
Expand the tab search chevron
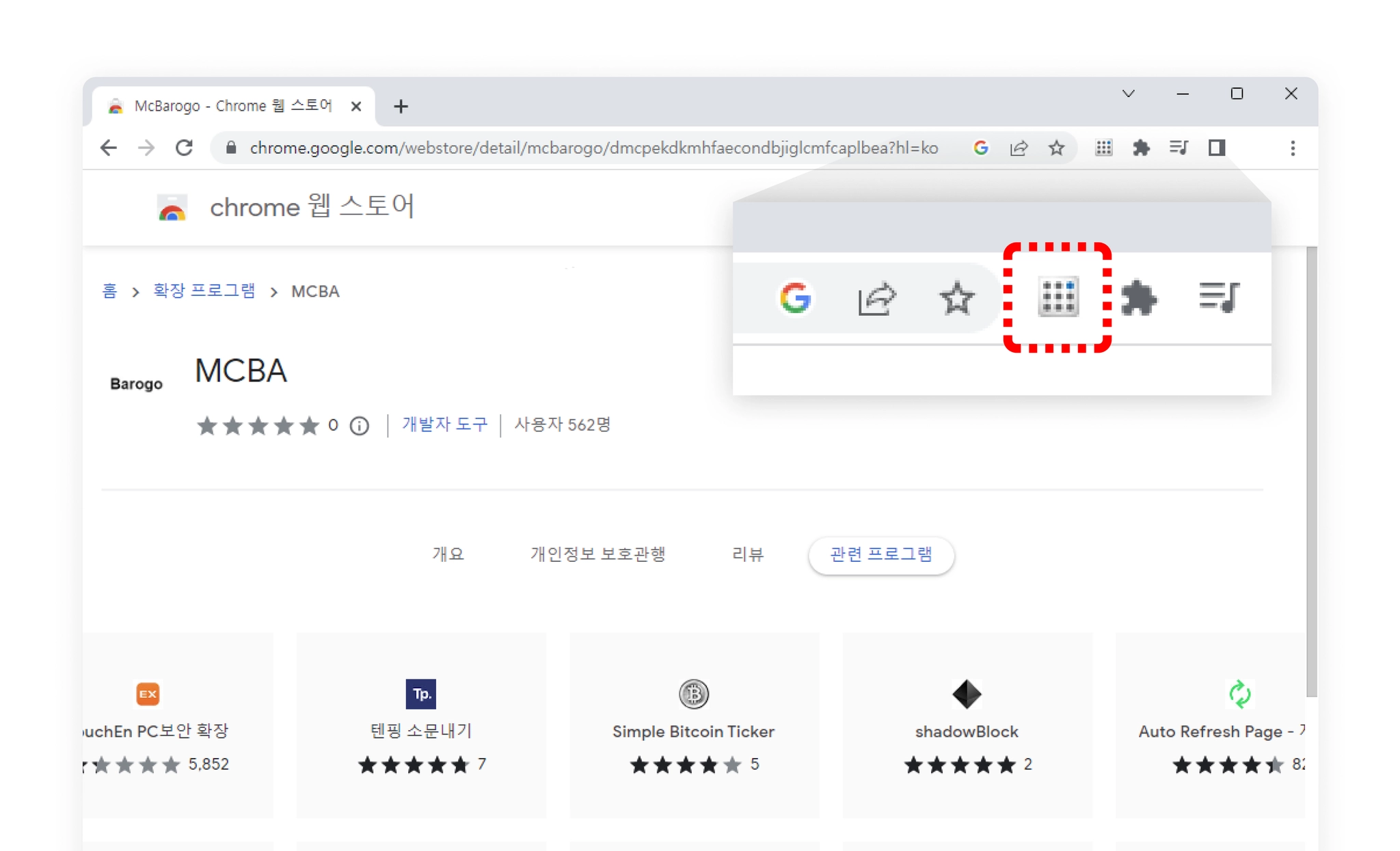point(1128,94)
